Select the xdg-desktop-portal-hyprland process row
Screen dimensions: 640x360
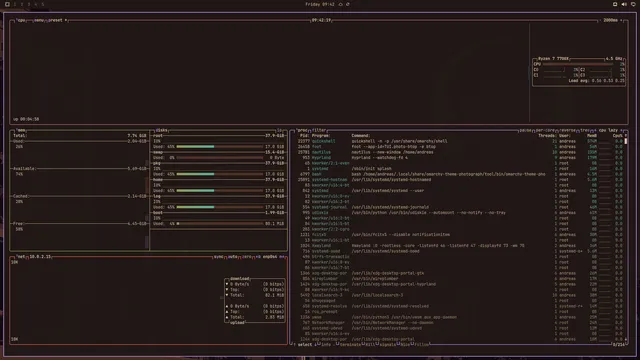click(x=460, y=284)
